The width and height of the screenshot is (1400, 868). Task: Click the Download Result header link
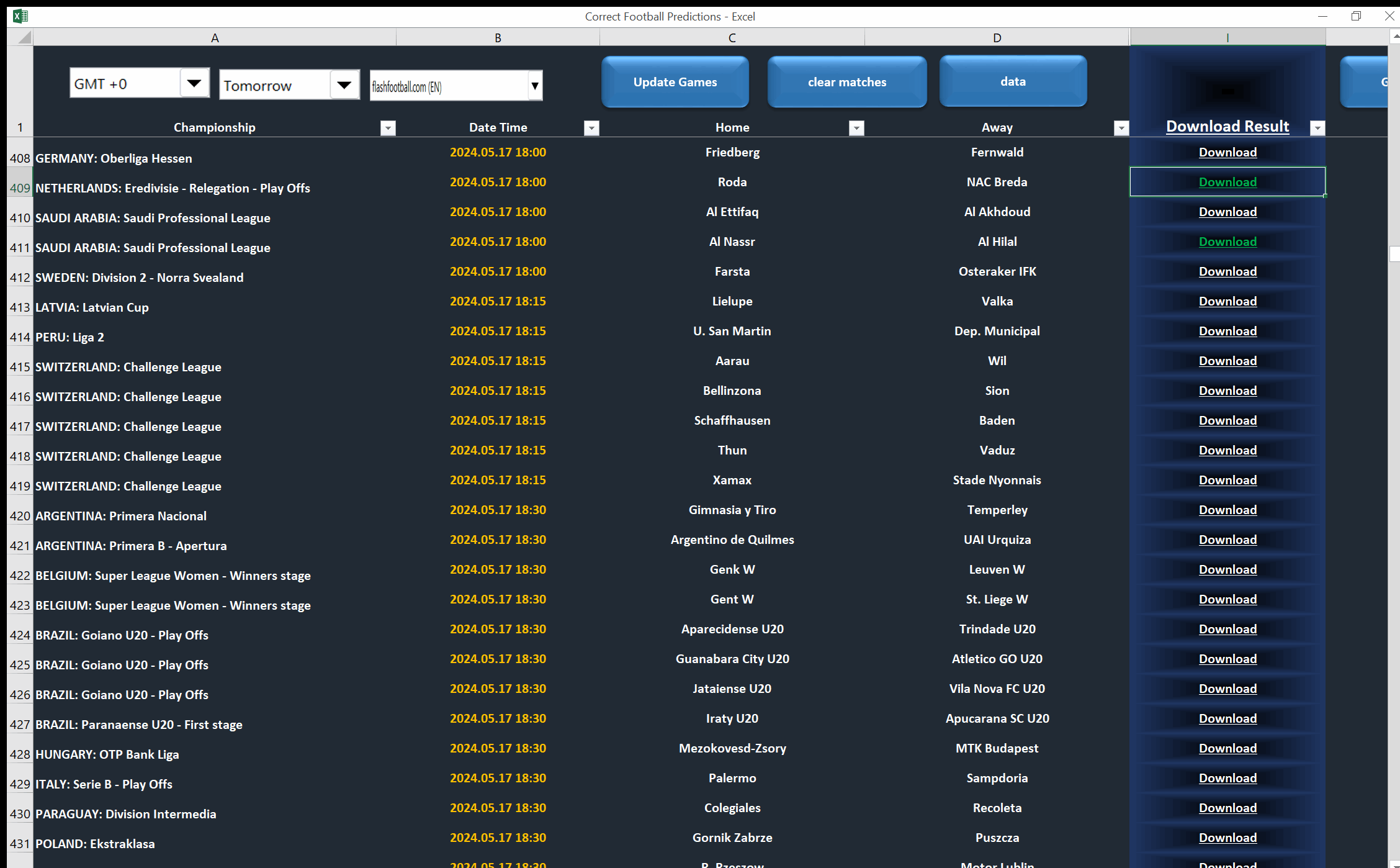[x=1227, y=126]
